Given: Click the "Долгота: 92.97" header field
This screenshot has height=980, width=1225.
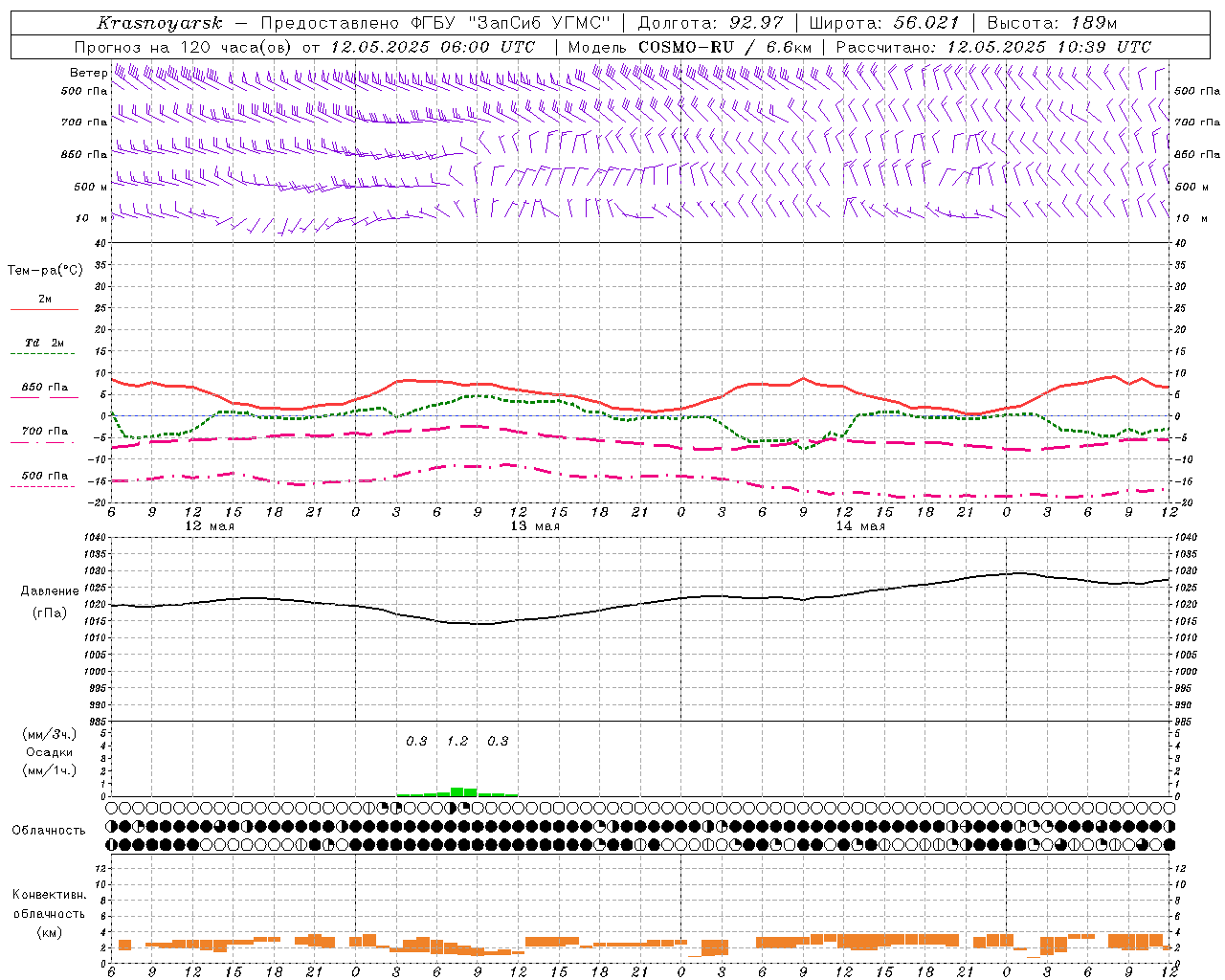Looking at the screenshot, I should [x=710, y=23].
